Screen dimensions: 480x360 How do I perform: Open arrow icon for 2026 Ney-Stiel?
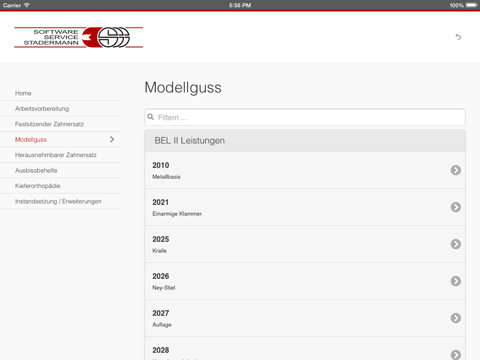[x=456, y=281]
